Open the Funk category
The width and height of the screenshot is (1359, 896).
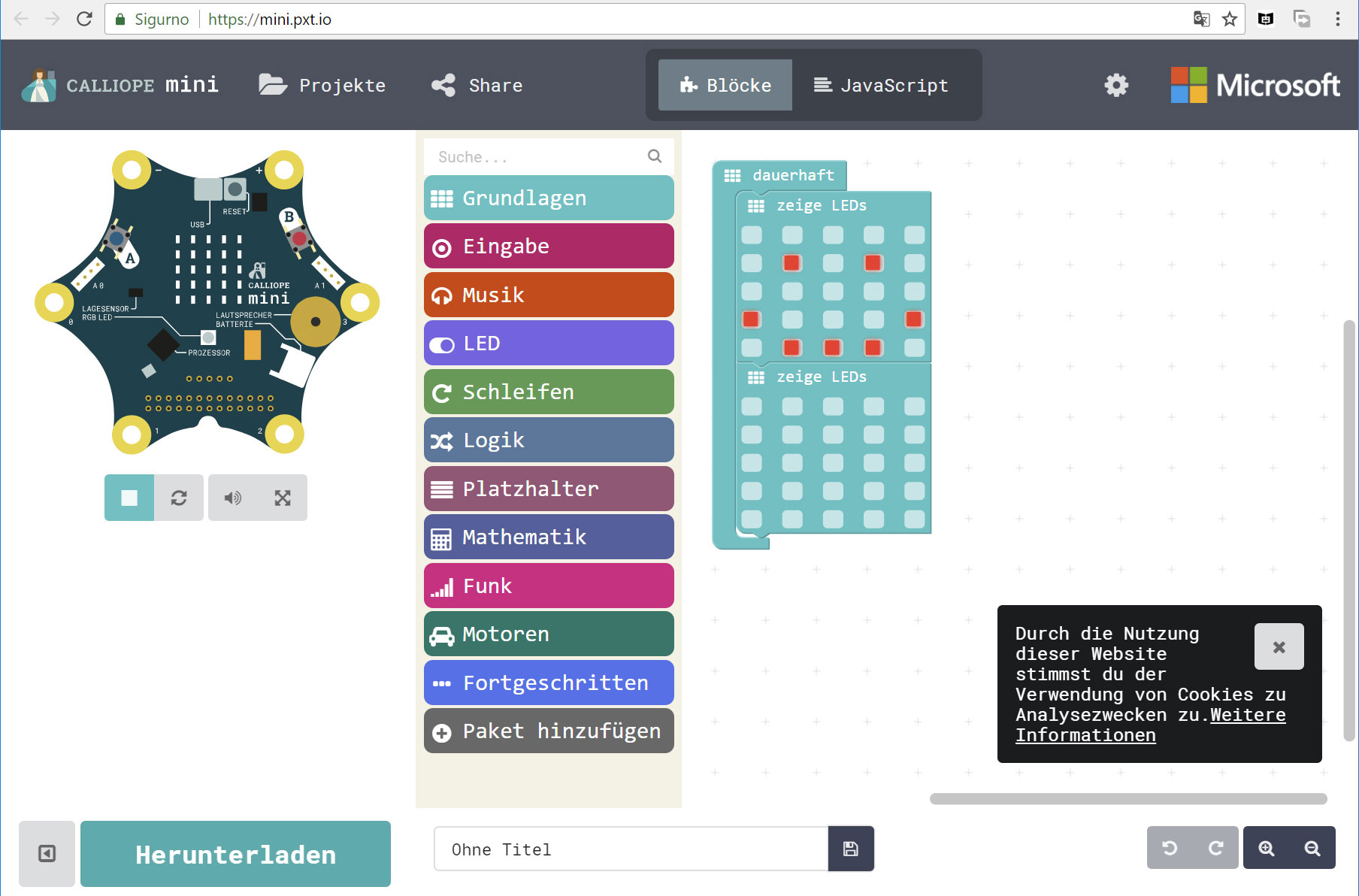549,586
